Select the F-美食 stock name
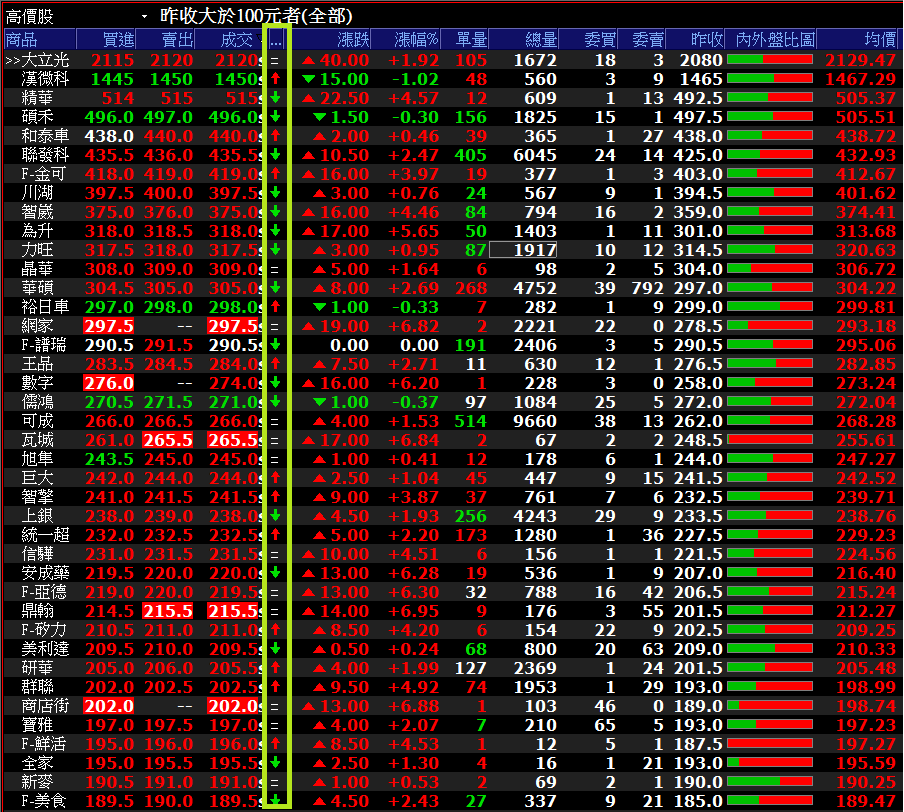Screen dimensions: 904x812 coord(44,800)
